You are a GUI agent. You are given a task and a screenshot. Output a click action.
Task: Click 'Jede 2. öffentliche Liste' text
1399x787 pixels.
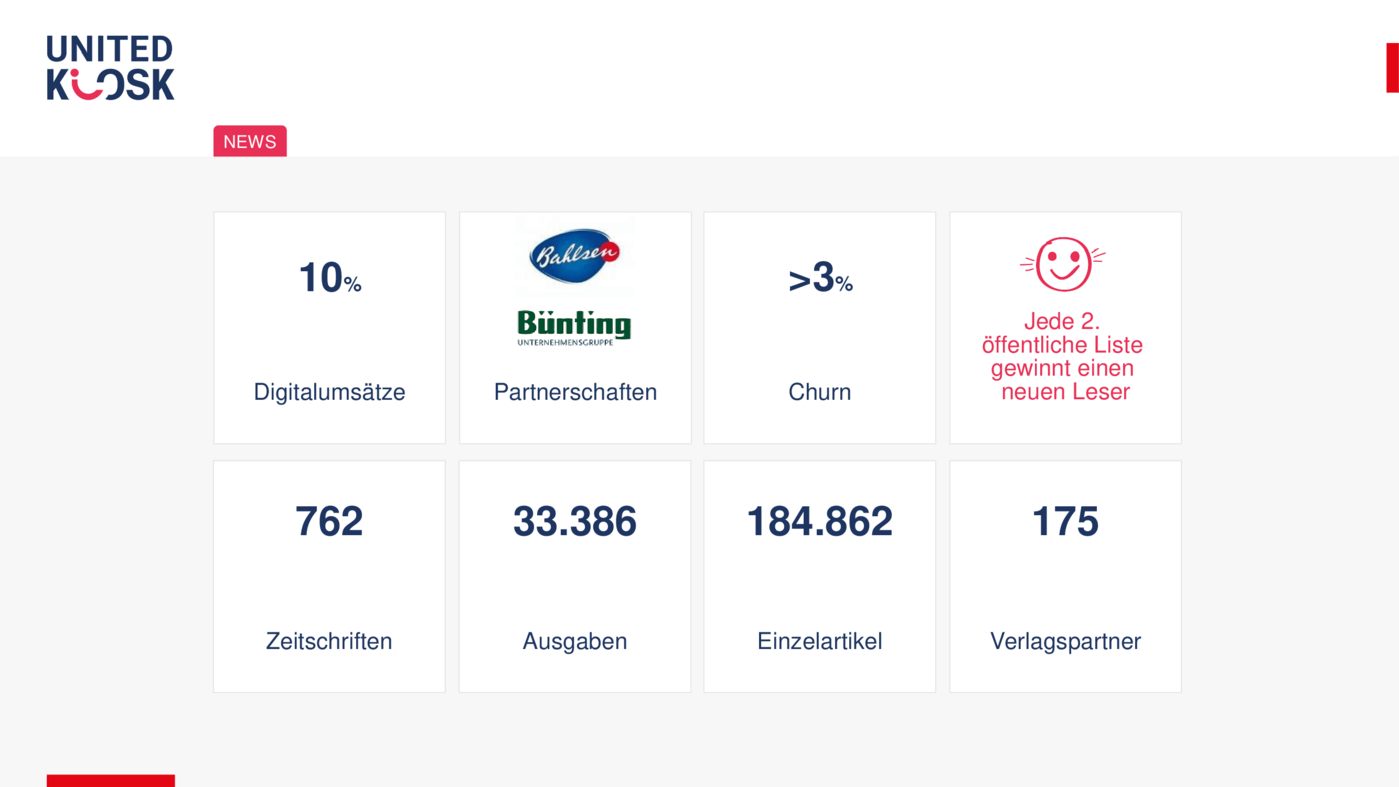(x=1062, y=333)
